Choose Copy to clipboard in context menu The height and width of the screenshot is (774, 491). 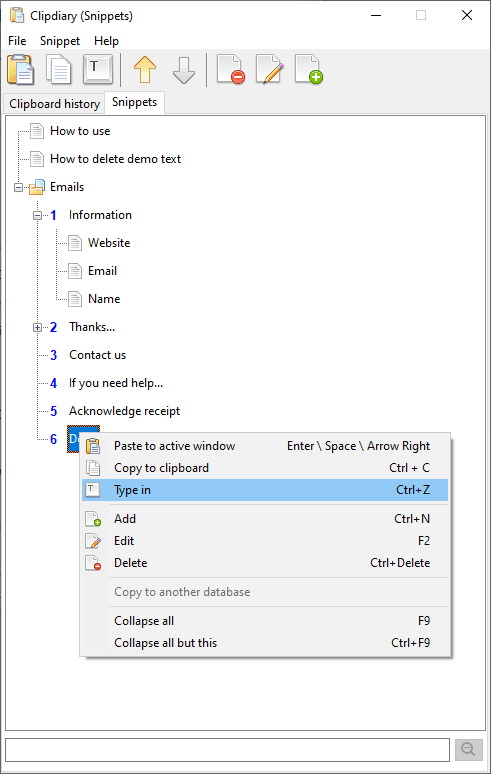tap(265, 468)
